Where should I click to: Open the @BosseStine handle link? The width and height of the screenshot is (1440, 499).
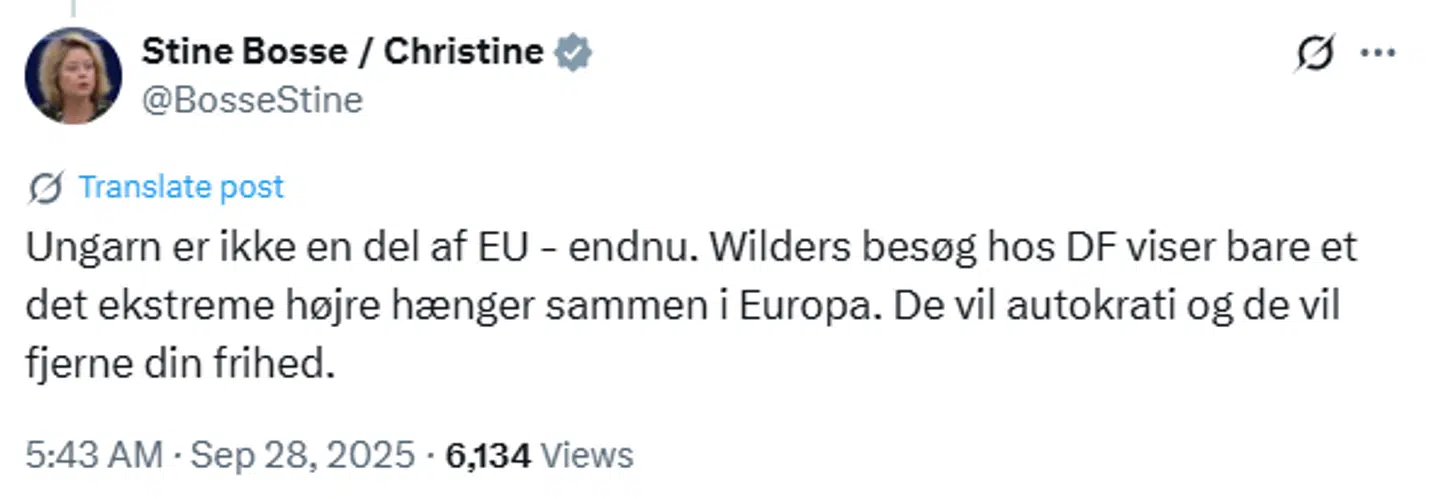pyautogui.click(x=252, y=100)
